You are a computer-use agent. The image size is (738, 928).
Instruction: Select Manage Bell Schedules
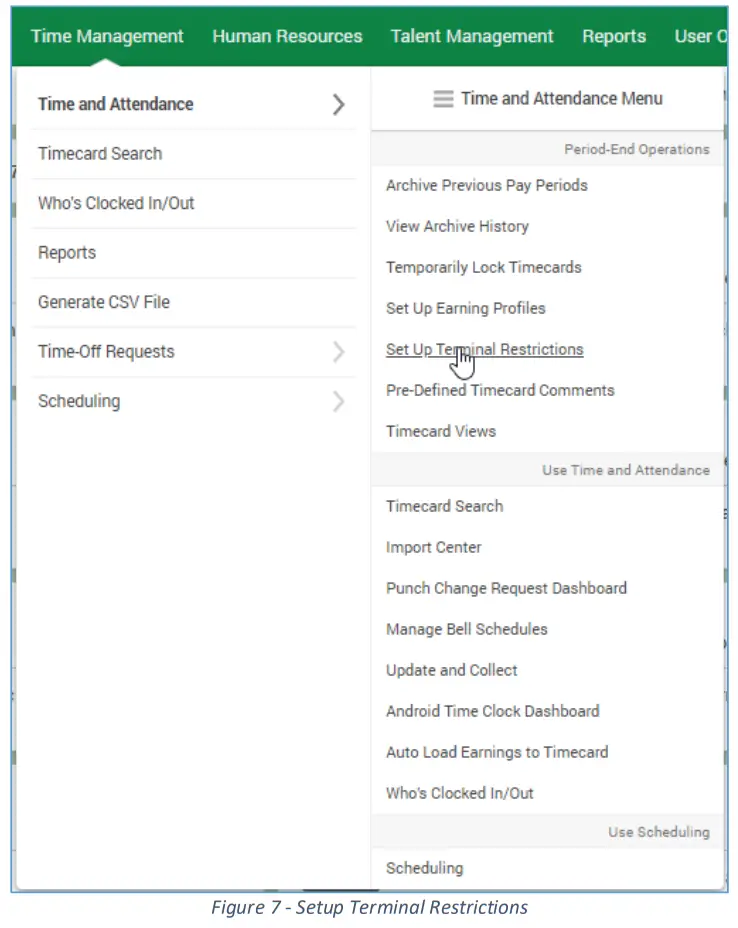pos(467,629)
